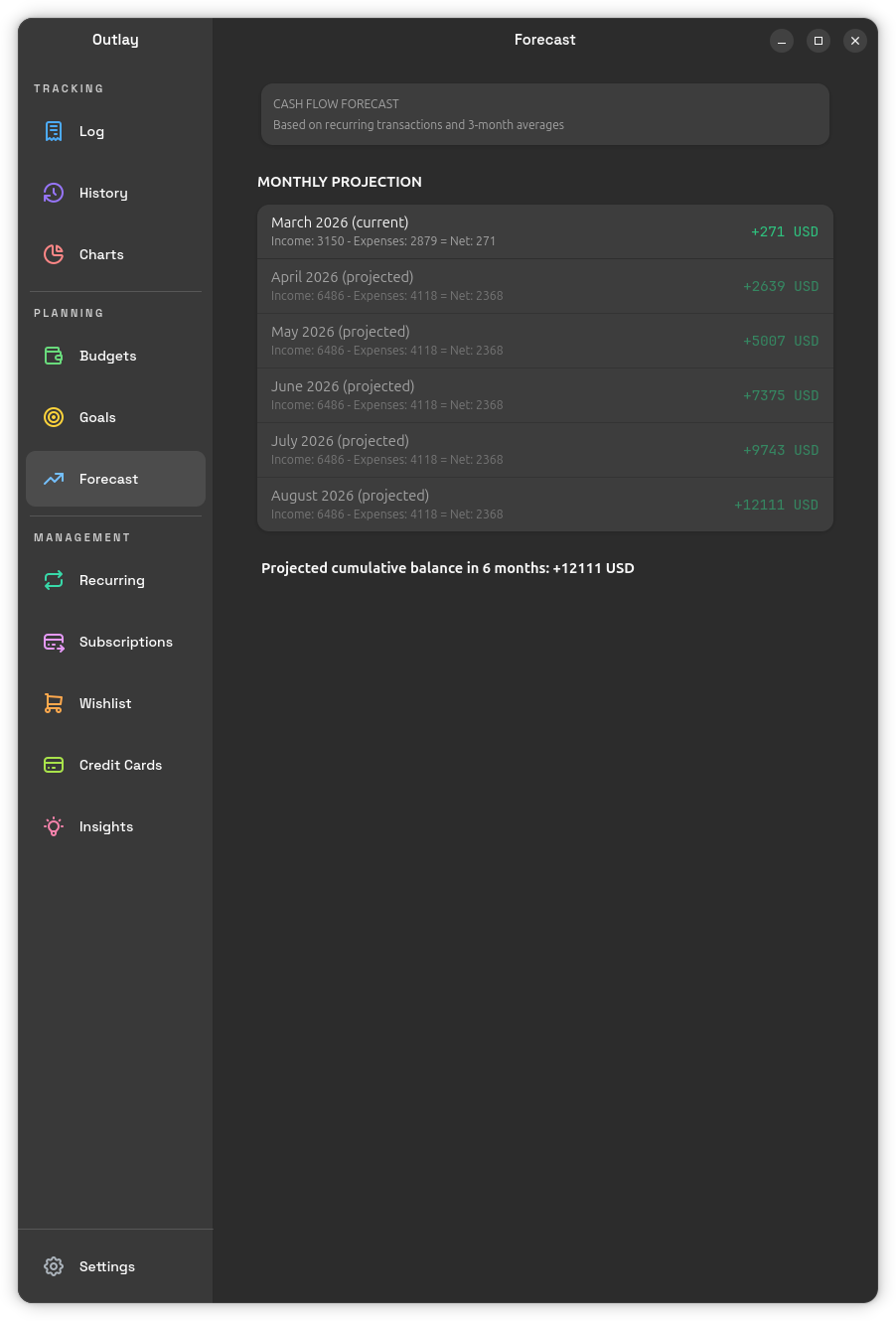Open Insights via the lightbulb icon

(x=54, y=826)
